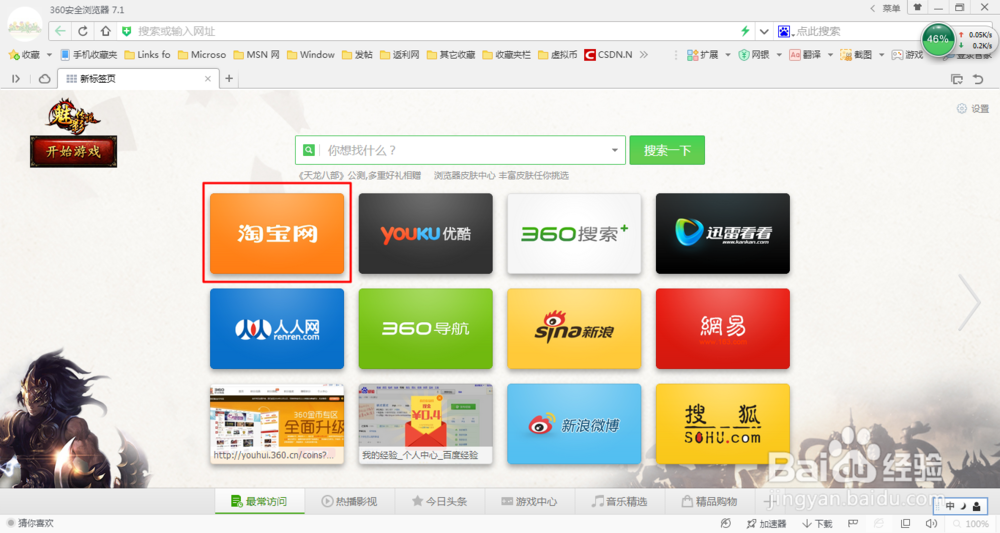This screenshot has height=533, width=1000.
Task: Open the 360搜索 tile
Action: 574,234
